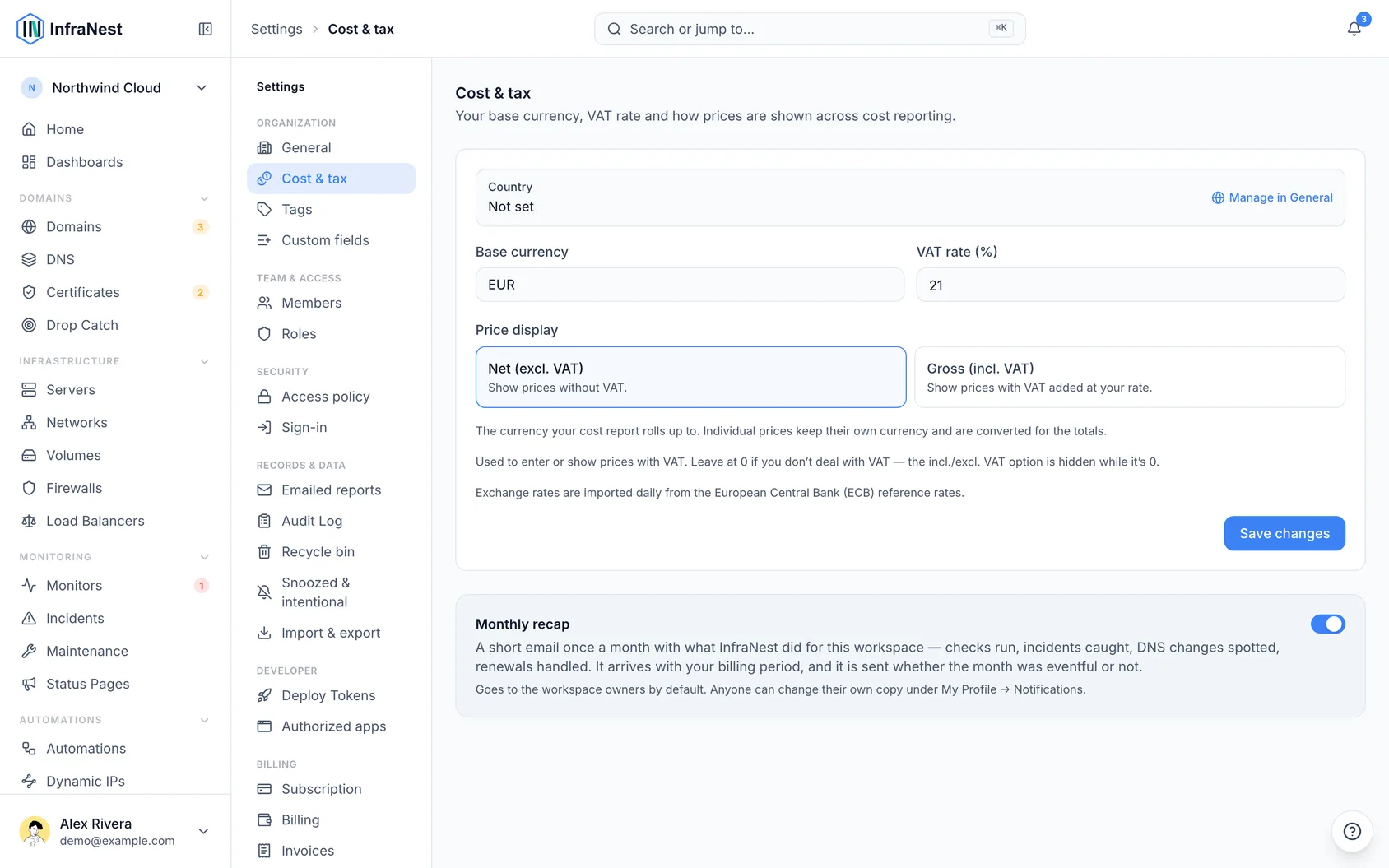Collapse the sidebar with the panel icon

pyautogui.click(x=206, y=29)
